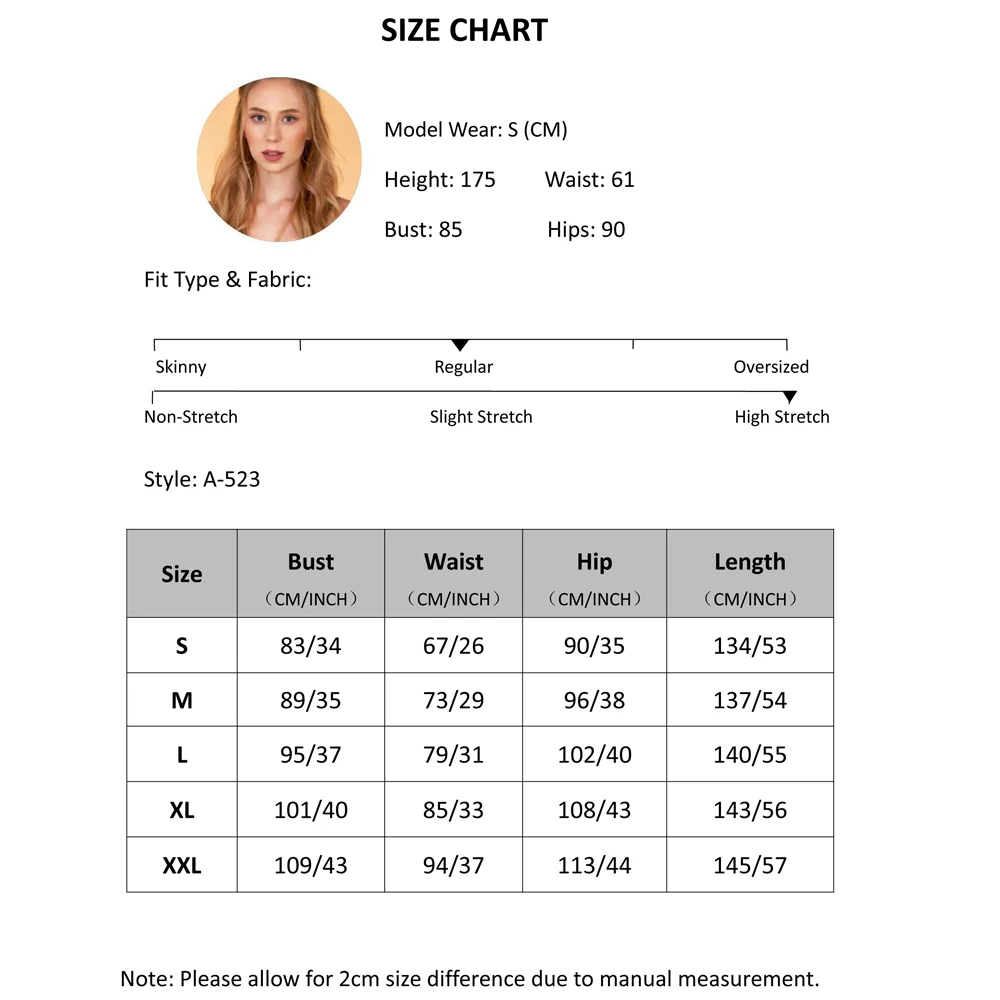Click the Non-Stretch fabric label
This screenshot has height=1000, width=1000.
pyautogui.click(x=191, y=417)
